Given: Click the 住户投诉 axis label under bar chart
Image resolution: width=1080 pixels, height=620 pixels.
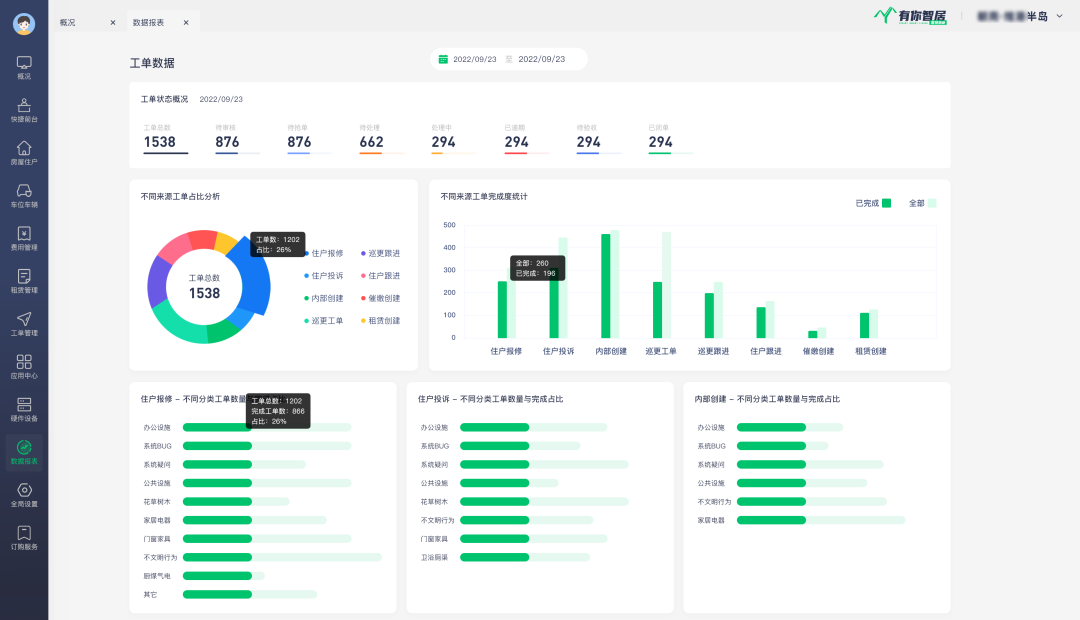Looking at the screenshot, I should click(558, 351).
